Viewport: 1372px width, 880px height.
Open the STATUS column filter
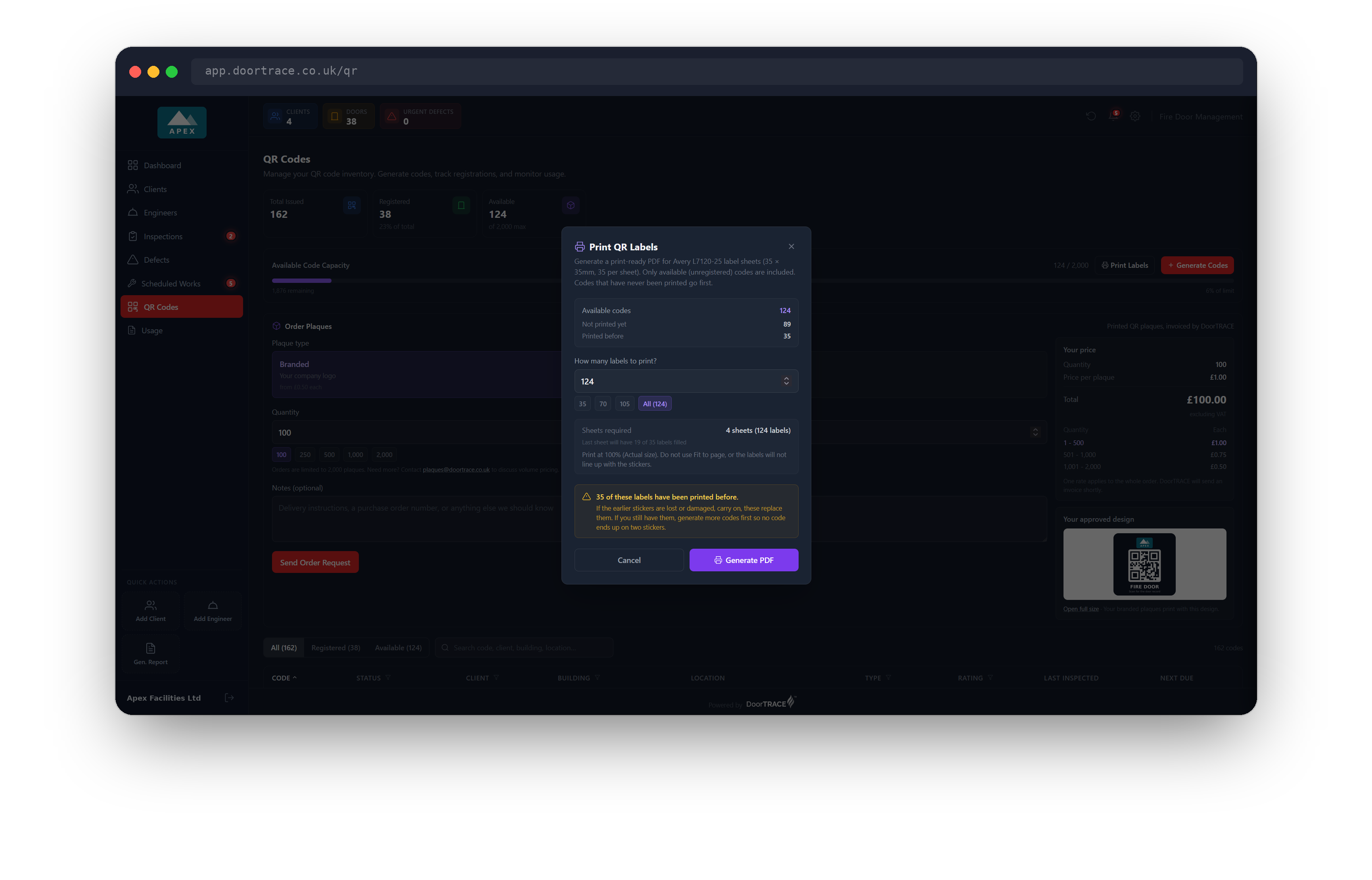tap(388, 678)
